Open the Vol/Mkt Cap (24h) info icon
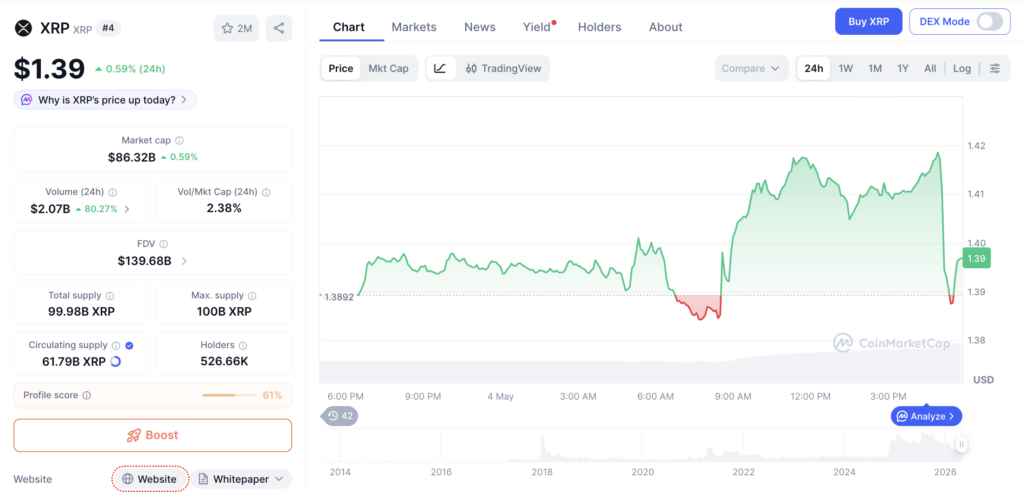Image resolution: width=1024 pixels, height=492 pixels. (x=266, y=192)
